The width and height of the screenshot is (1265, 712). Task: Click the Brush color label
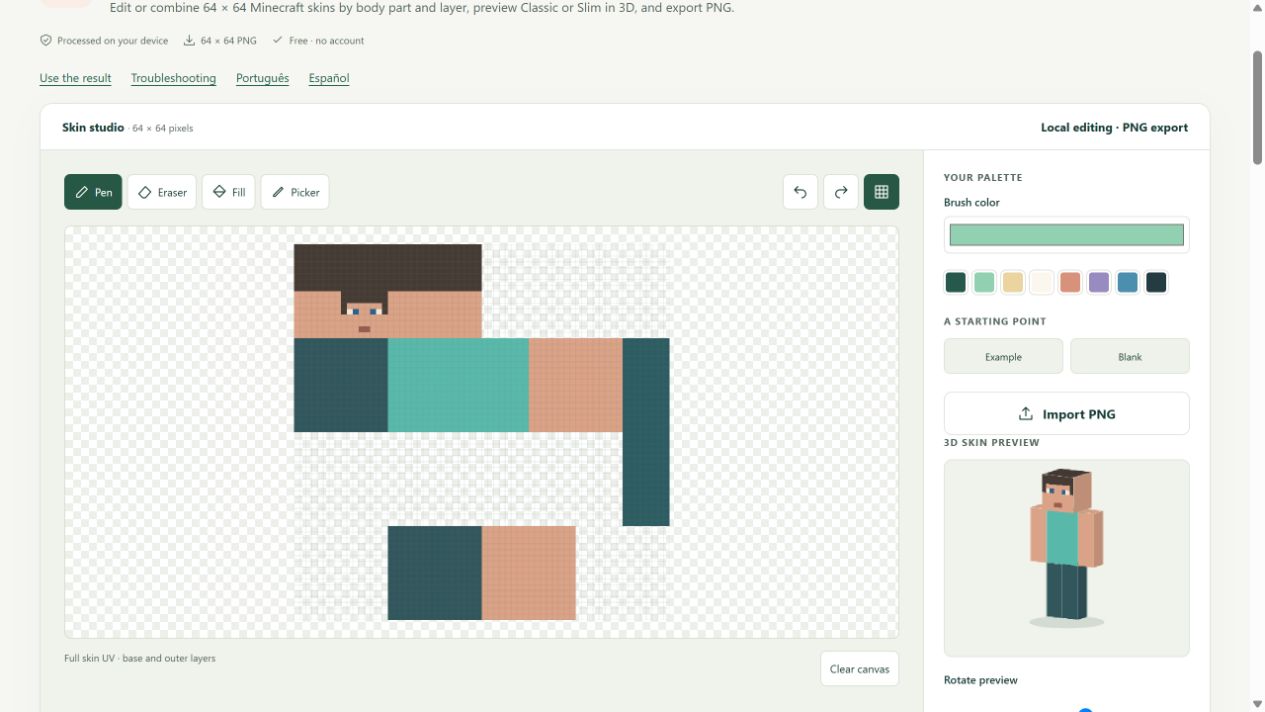click(971, 202)
